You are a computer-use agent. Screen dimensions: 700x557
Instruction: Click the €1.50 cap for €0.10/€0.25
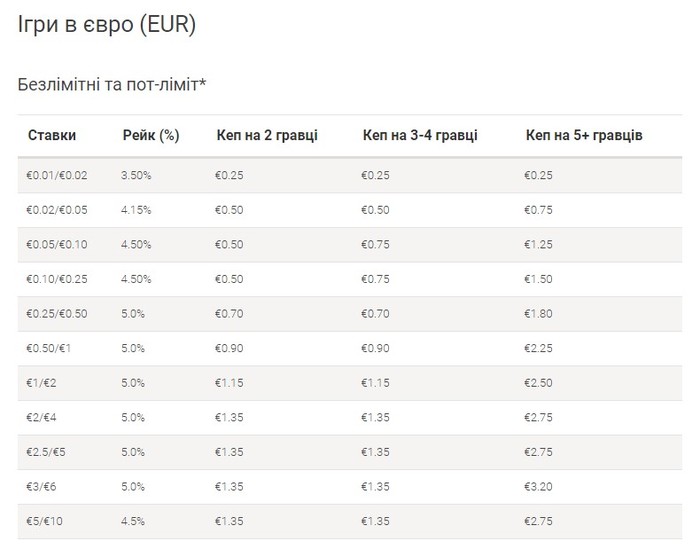coord(538,279)
